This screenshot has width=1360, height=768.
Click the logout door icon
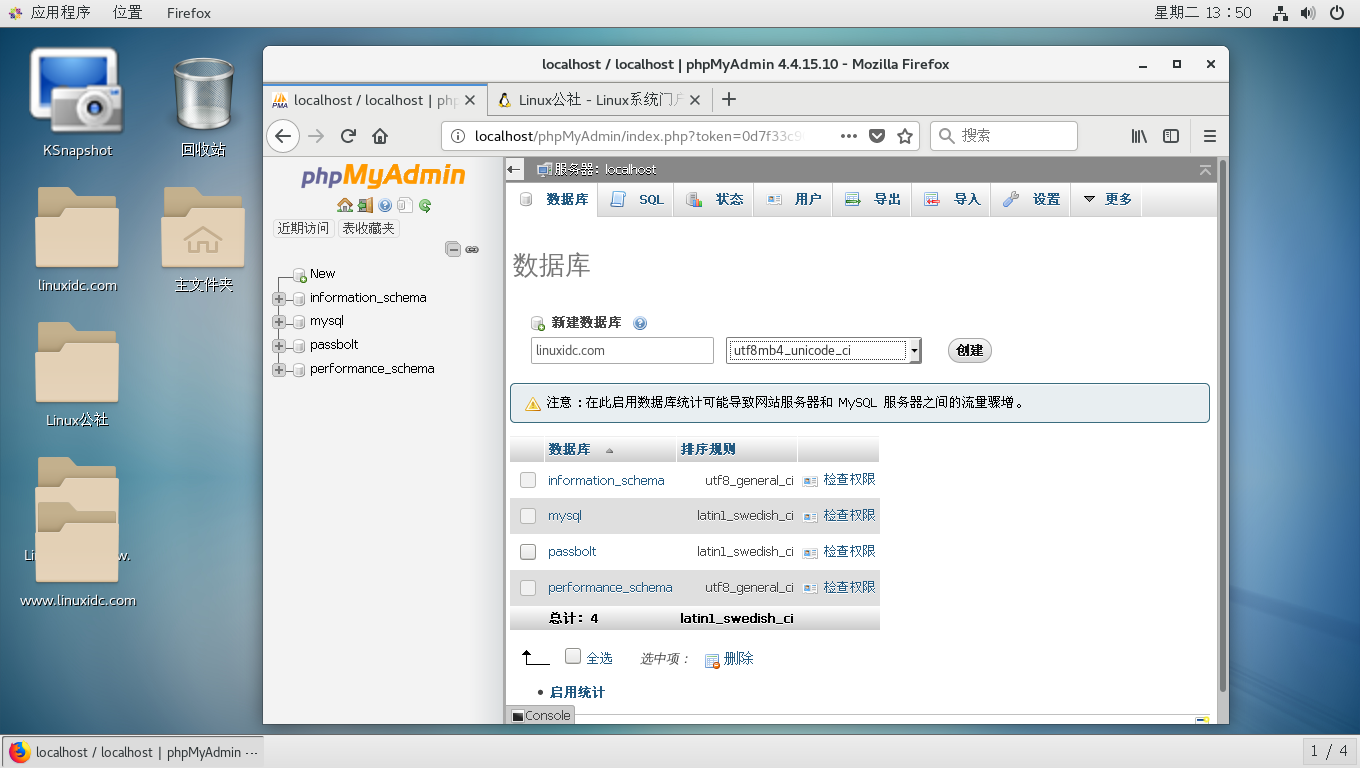tap(364, 205)
